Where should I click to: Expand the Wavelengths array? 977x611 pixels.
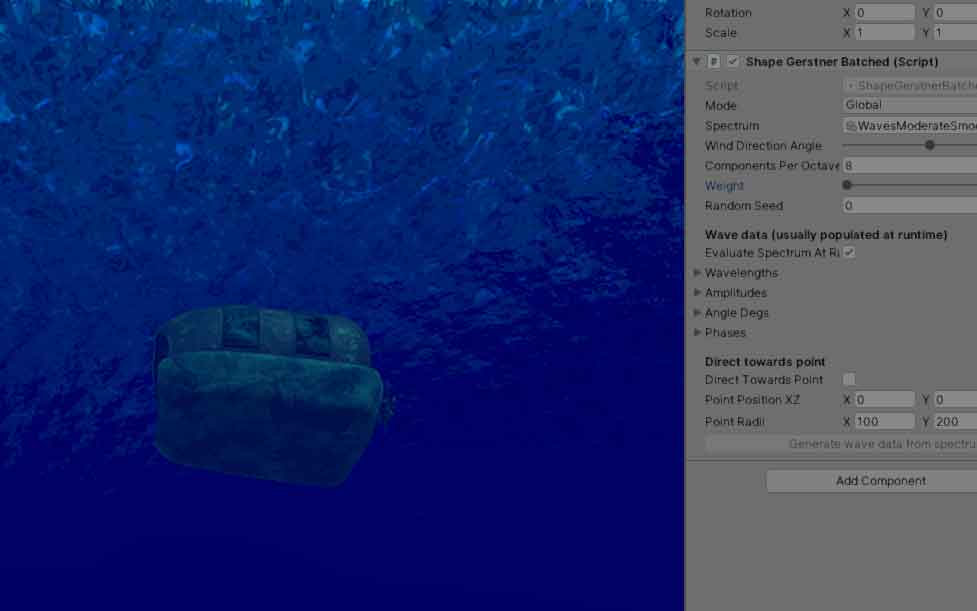pyautogui.click(x=697, y=272)
